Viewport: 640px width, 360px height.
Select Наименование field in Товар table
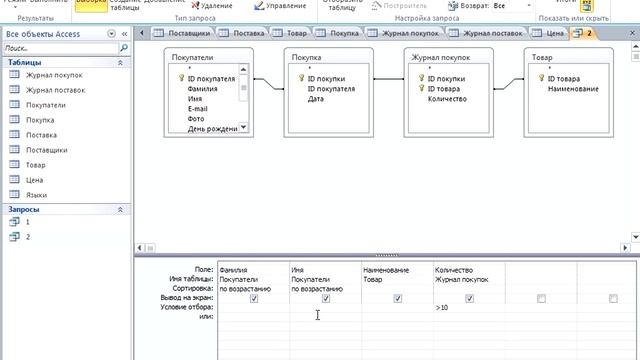pyautogui.click(x=573, y=89)
